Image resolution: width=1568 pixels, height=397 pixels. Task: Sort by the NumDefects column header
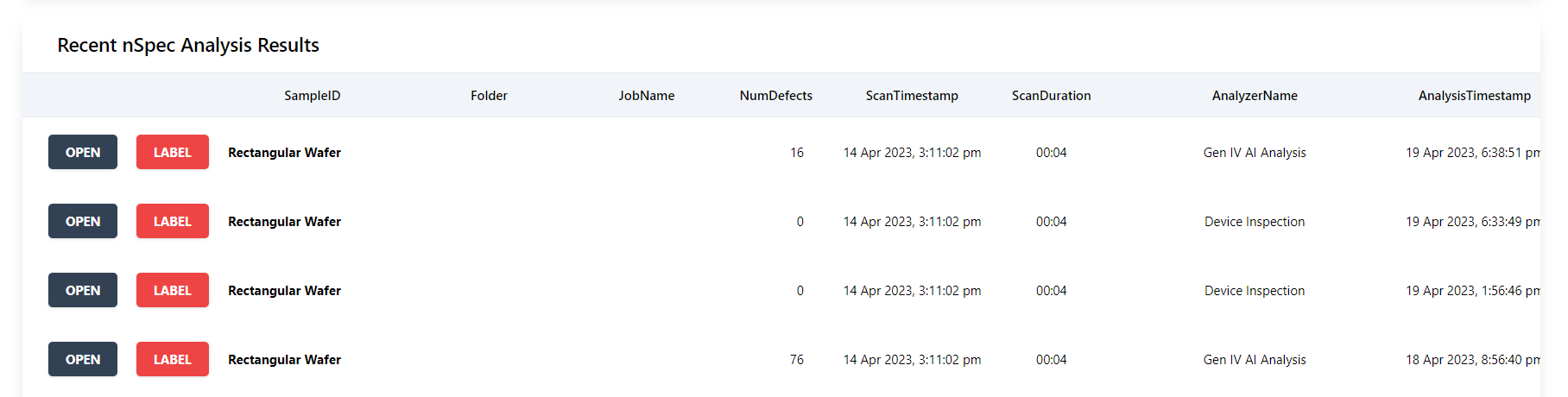[775, 96]
